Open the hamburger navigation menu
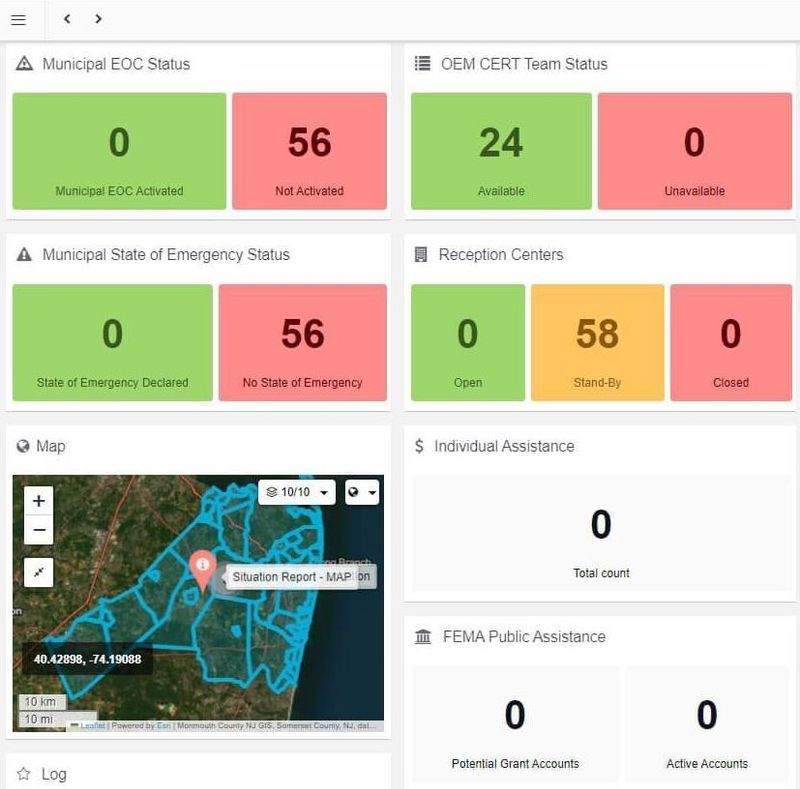The image size is (800, 789). point(18,18)
